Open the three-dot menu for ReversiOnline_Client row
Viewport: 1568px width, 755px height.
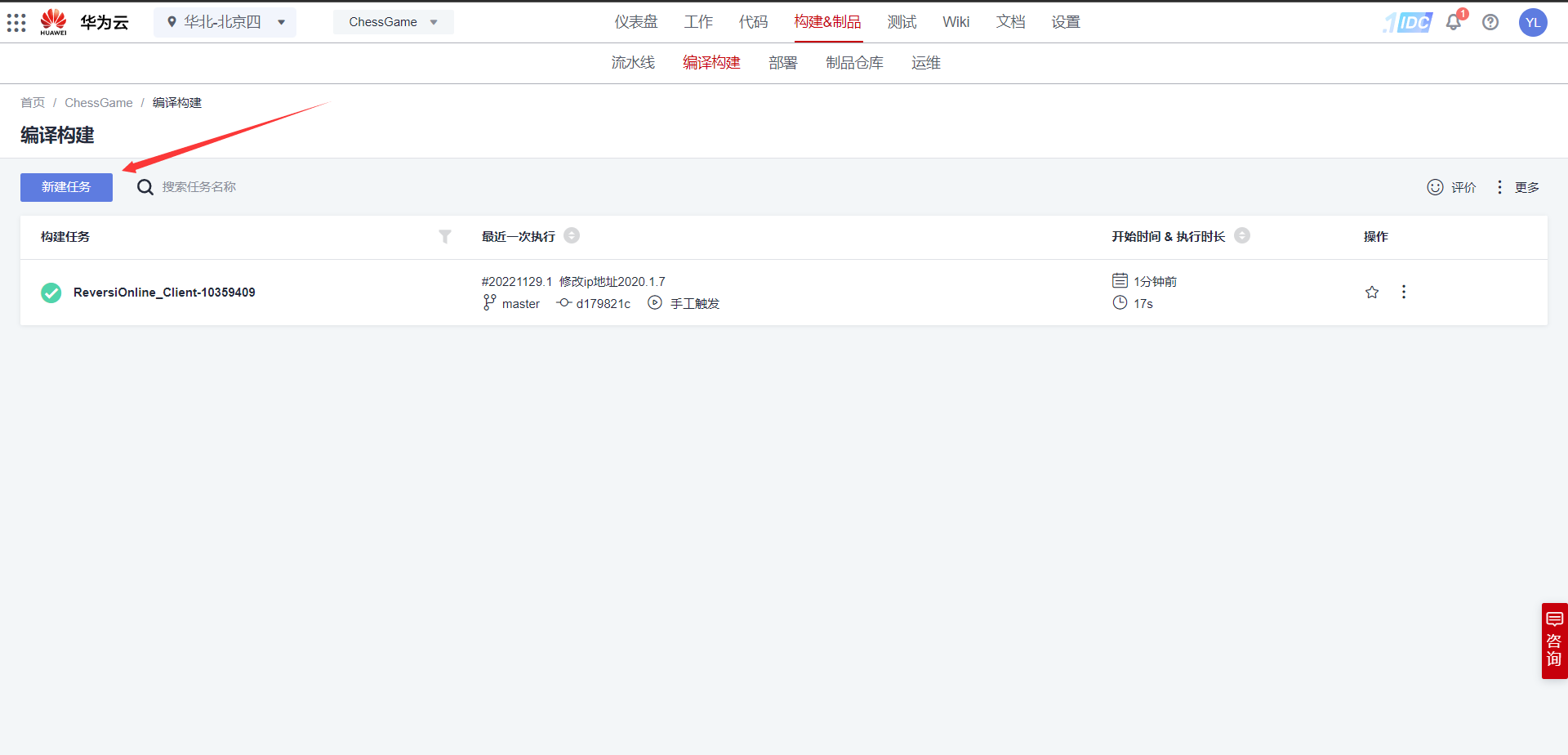(x=1404, y=292)
